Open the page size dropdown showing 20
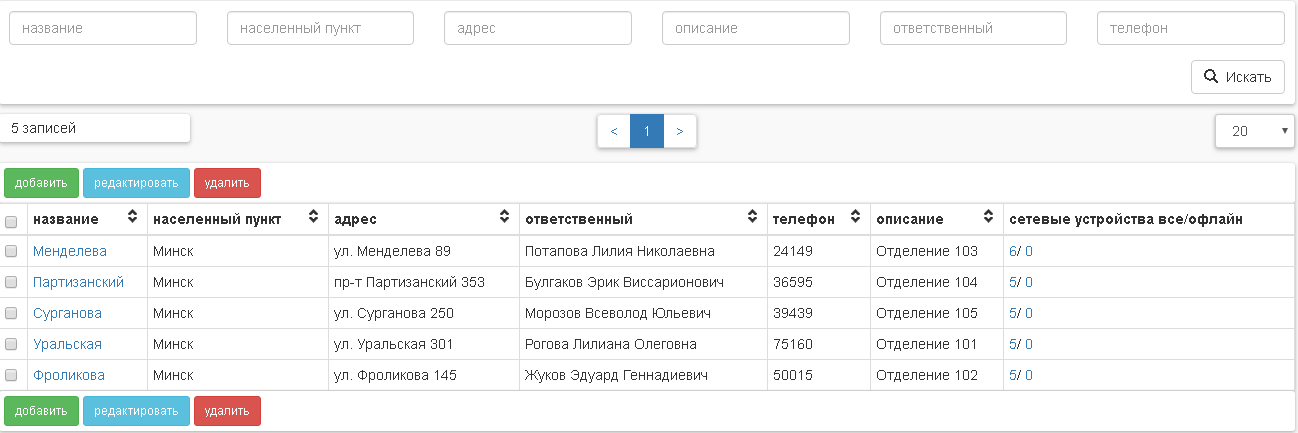The width and height of the screenshot is (1298, 433). click(1254, 131)
